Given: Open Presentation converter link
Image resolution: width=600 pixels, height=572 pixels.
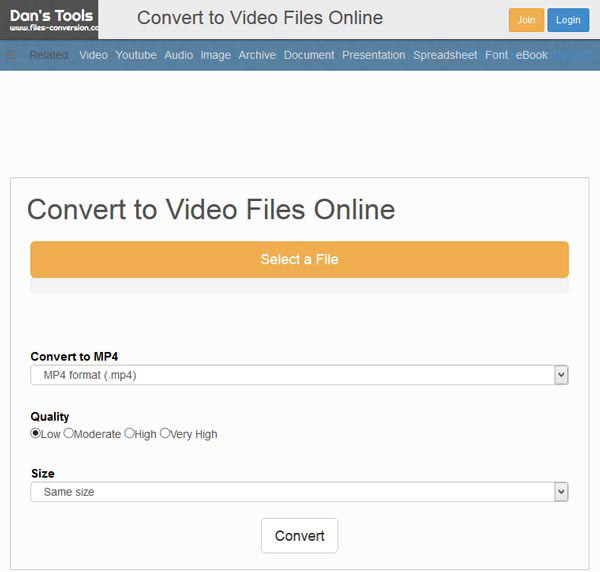Looking at the screenshot, I should (374, 55).
